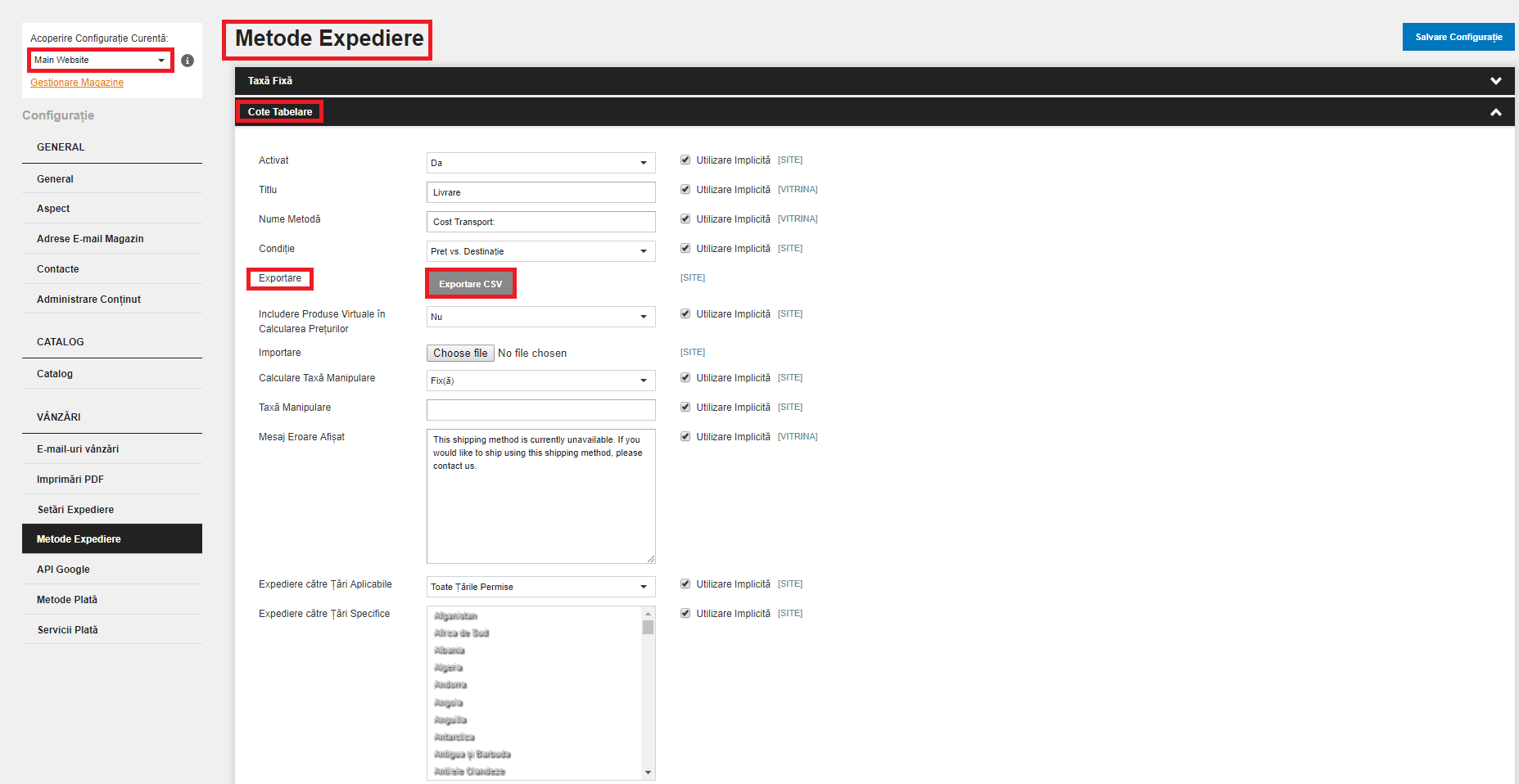Image resolution: width=1519 pixels, height=784 pixels.
Task: Open Includere Produse Virtuale dropdown
Action: click(x=541, y=317)
